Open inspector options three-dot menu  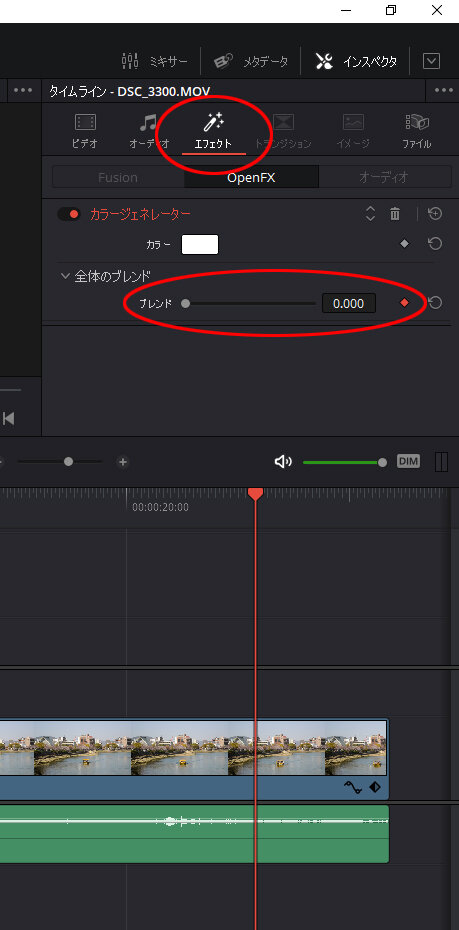point(444,90)
